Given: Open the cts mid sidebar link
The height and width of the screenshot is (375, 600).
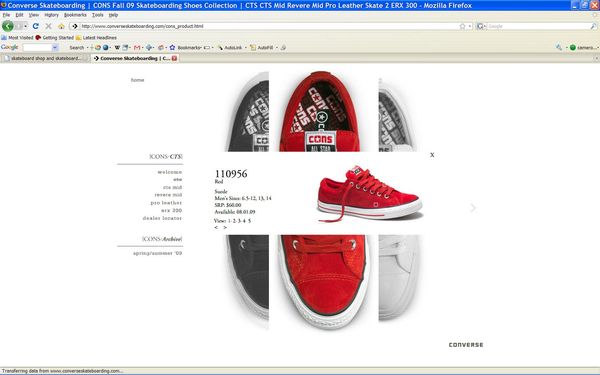Looking at the screenshot, I should pyautogui.click(x=173, y=188).
